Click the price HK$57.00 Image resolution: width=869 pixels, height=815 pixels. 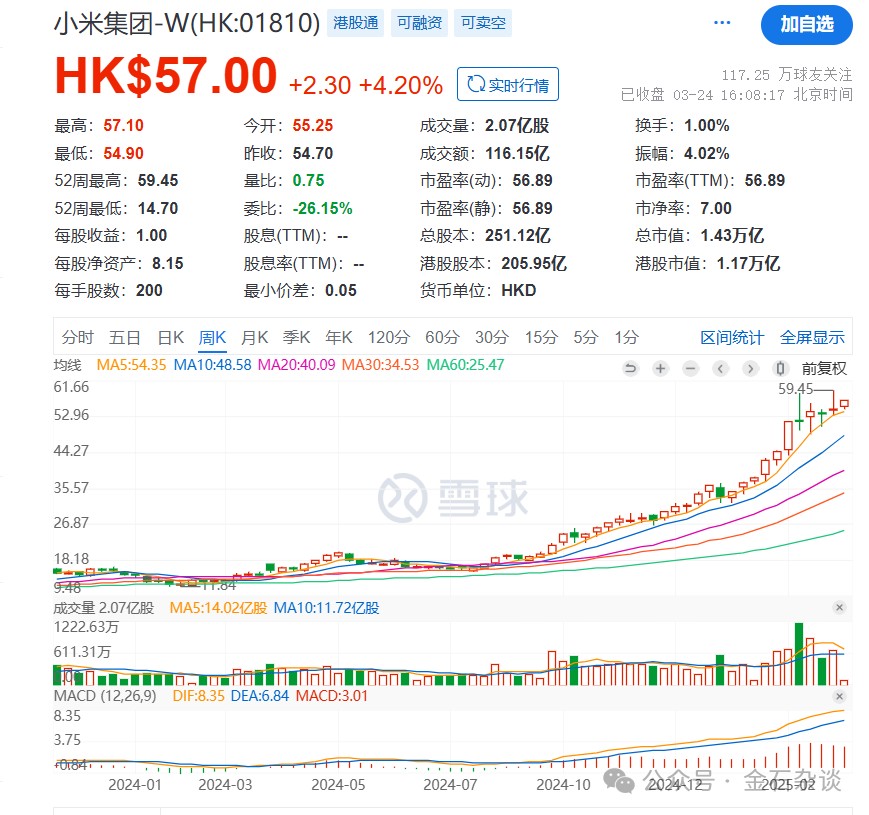166,76
